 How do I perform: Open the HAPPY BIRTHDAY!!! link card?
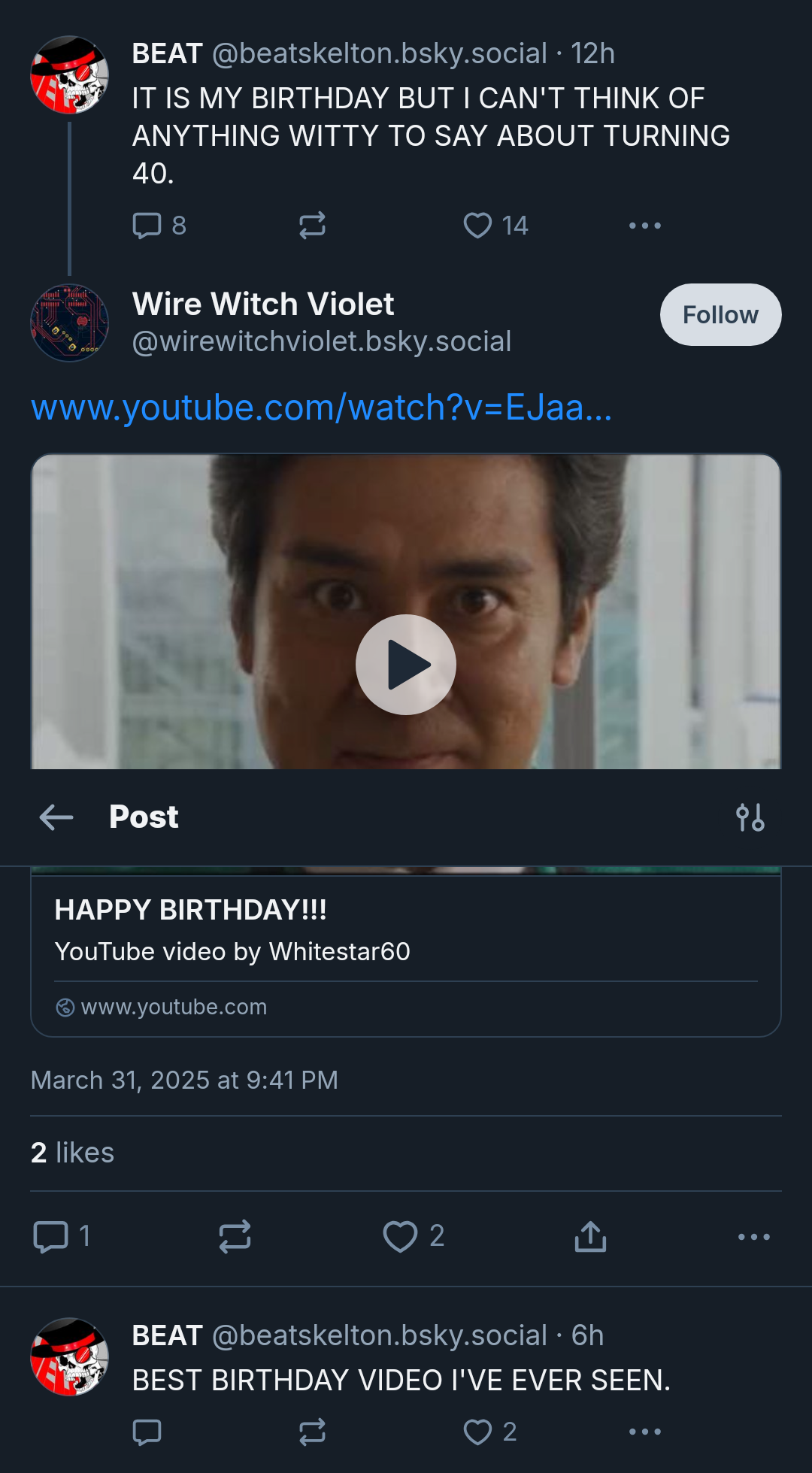[x=406, y=953]
